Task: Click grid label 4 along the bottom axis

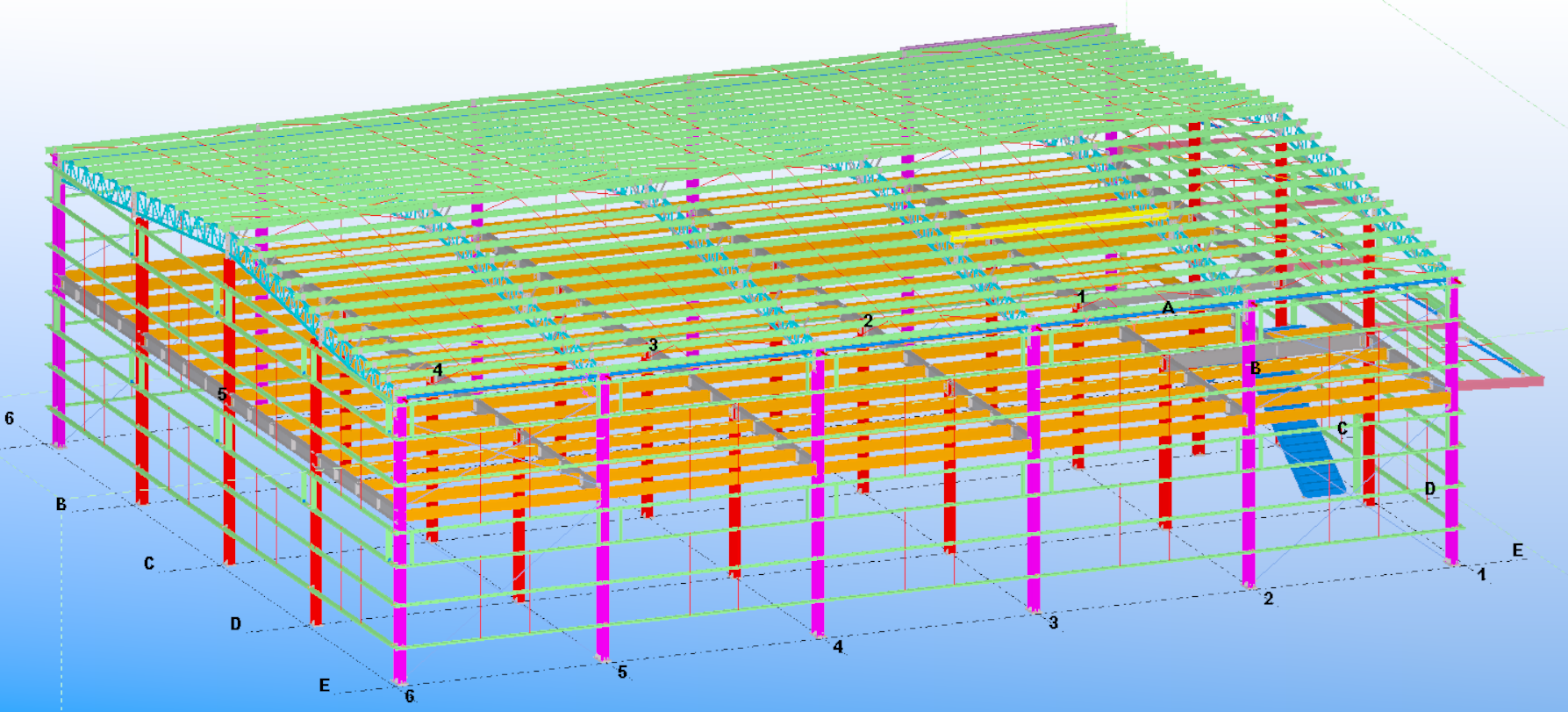Action: tap(838, 647)
